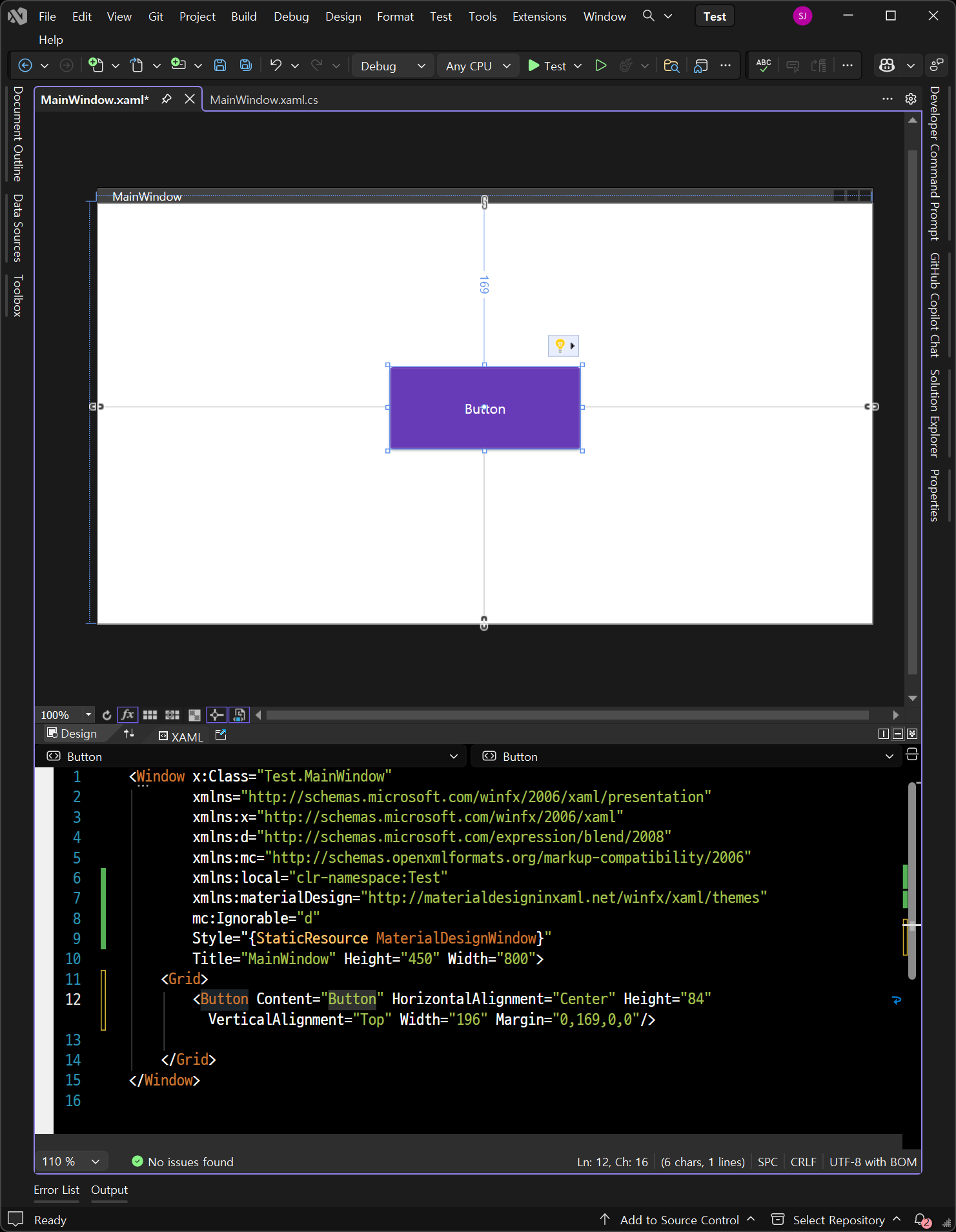Open GitHub Copilot icon in toolbar
The image size is (956, 1232).
point(887,65)
